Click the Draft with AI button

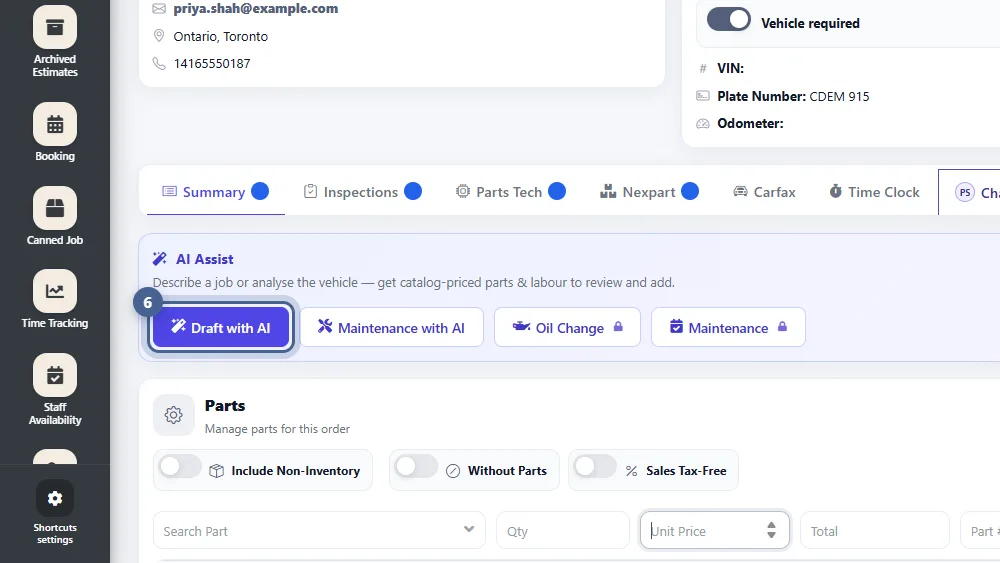[x=221, y=328]
